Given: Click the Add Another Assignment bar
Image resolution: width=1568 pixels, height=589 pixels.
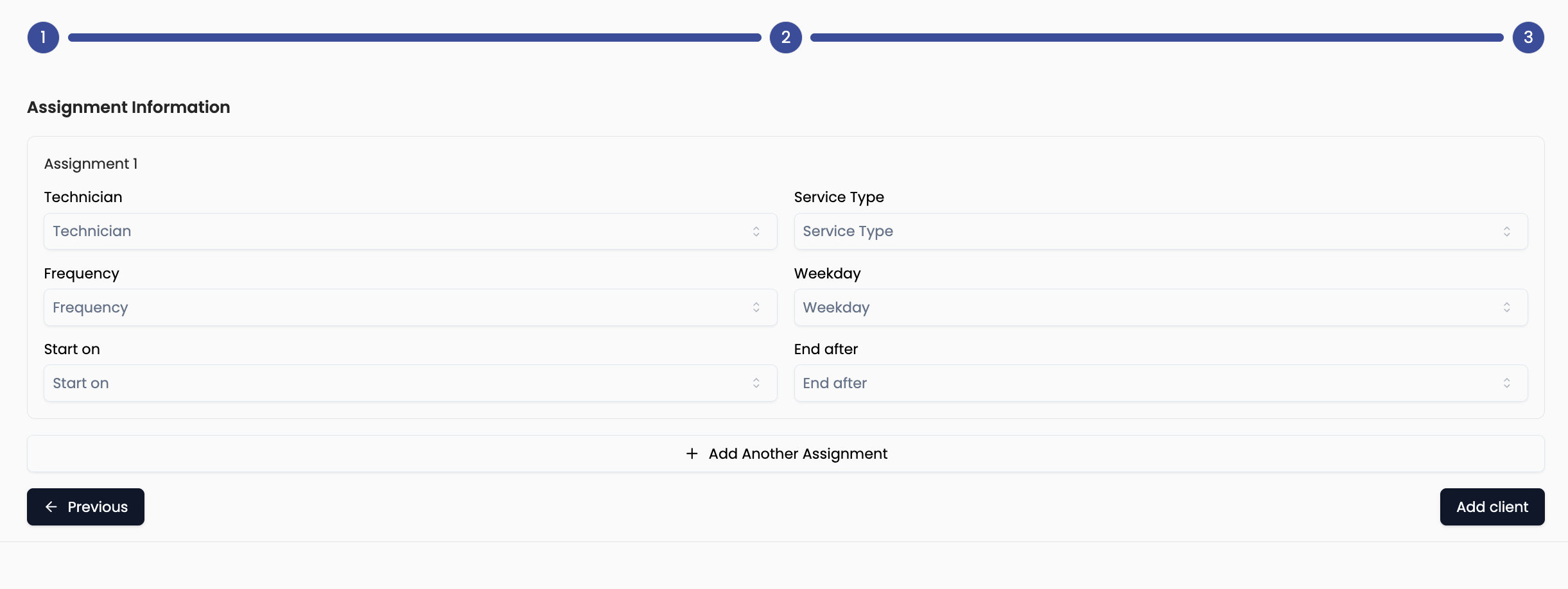Looking at the screenshot, I should tap(785, 454).
